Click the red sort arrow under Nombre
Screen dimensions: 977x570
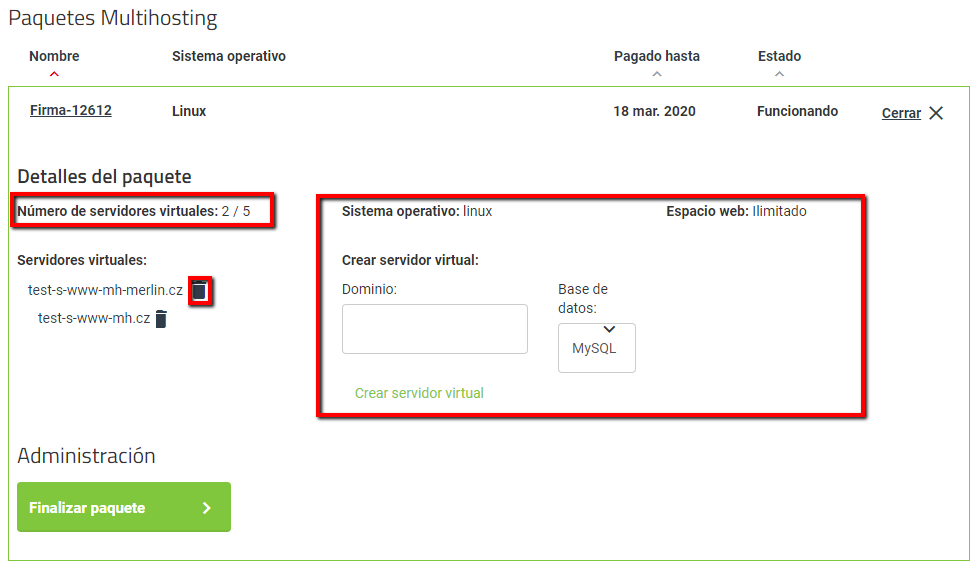[54, 74]
